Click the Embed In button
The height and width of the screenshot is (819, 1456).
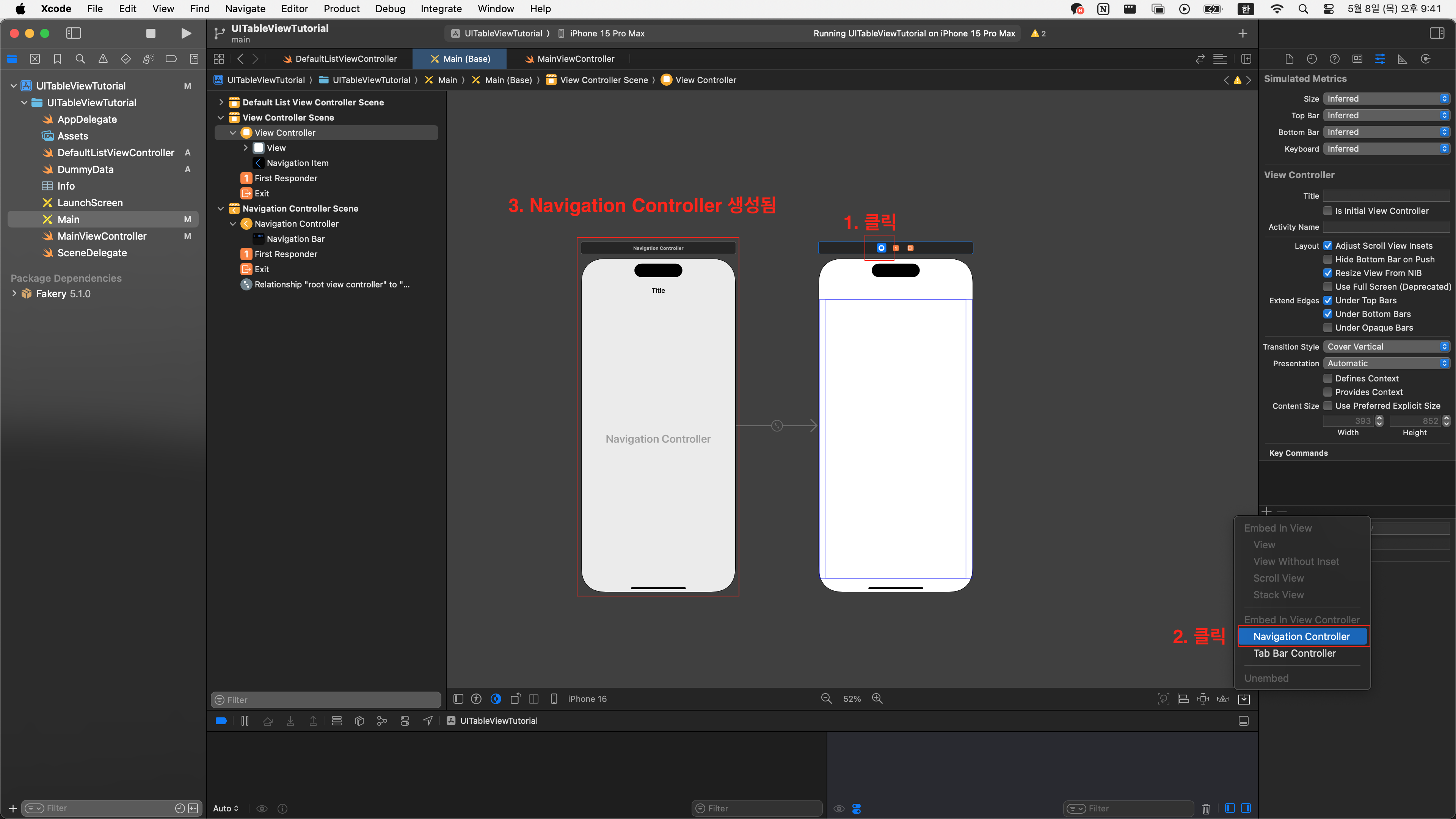1244,699
